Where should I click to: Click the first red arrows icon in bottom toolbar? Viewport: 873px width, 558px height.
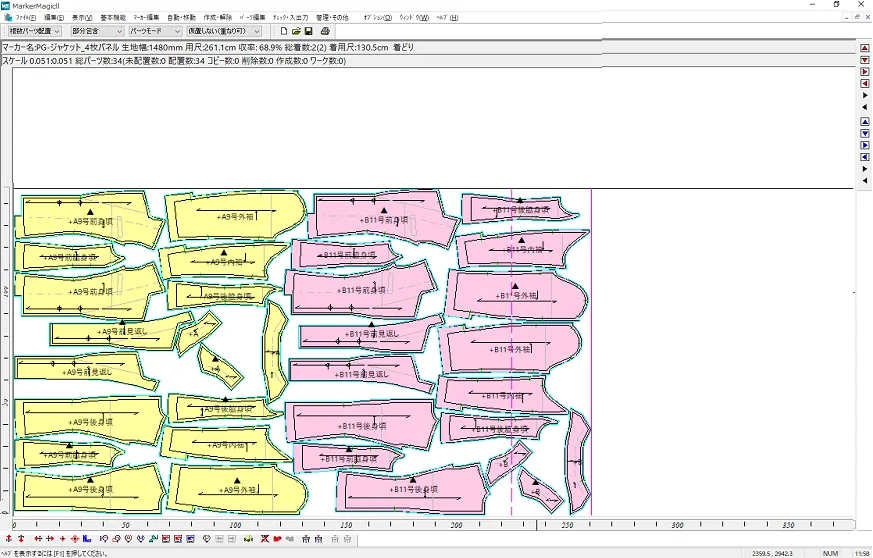click(8, 540)
